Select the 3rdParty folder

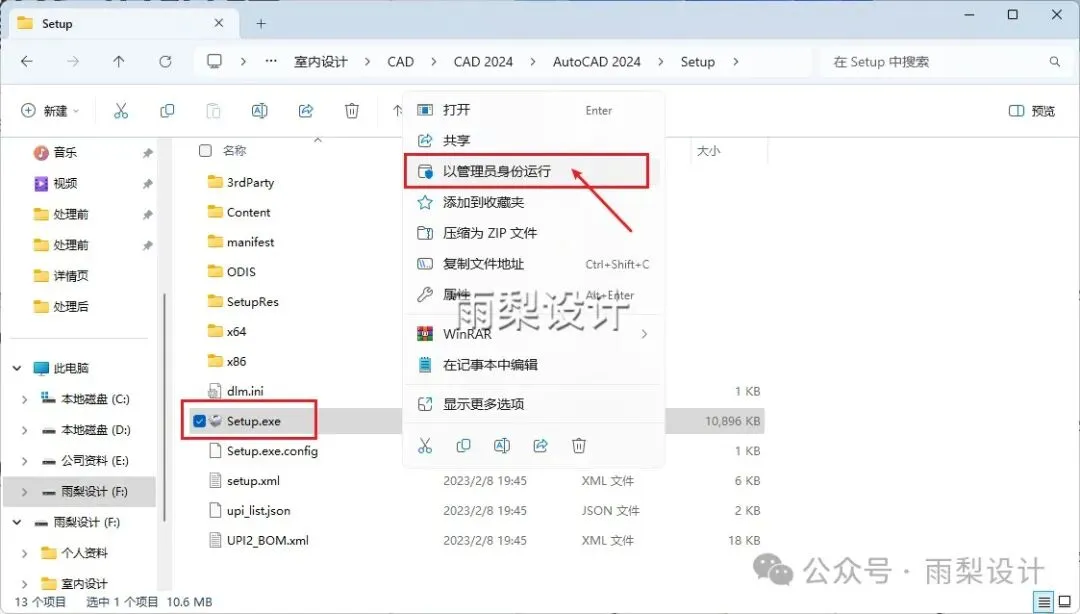point(240,183)
